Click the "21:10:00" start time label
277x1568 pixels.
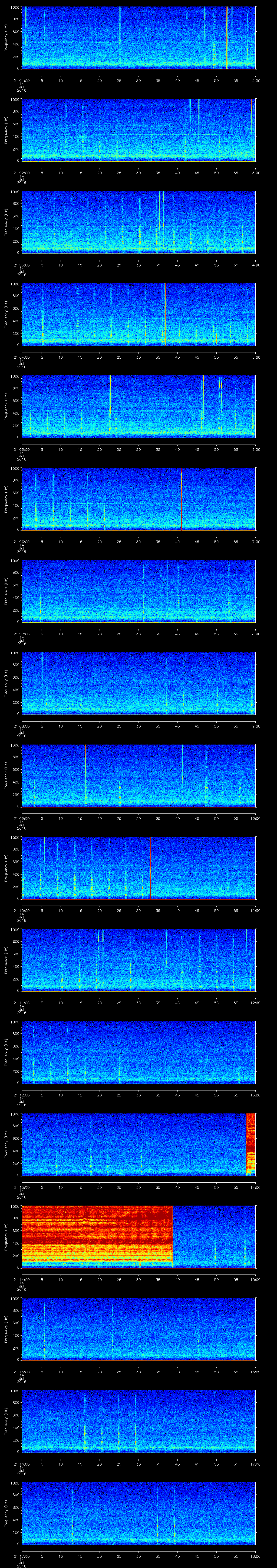tap(22, 910)
